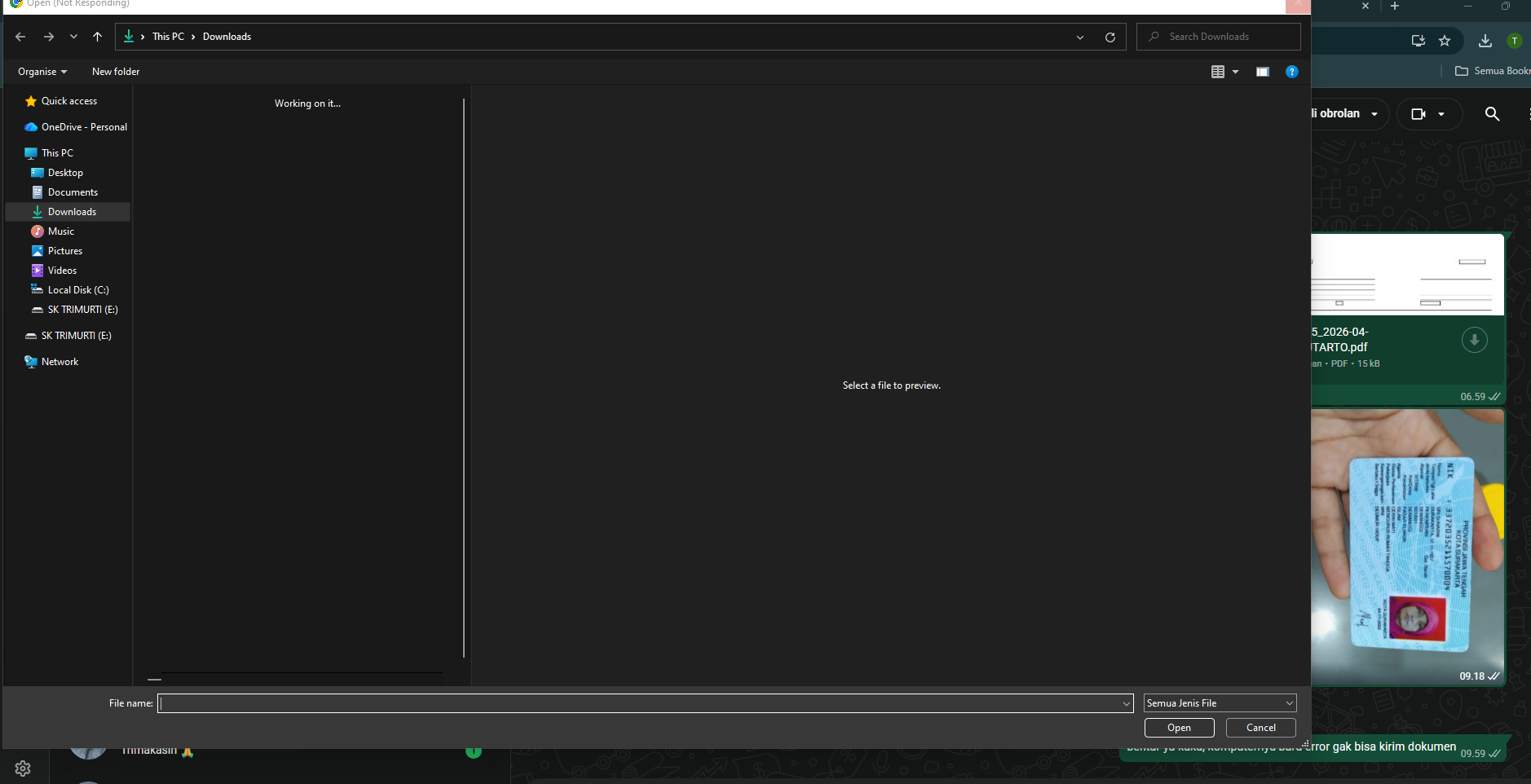Open Chrome downloads tray icon
The width and height of the screenshot is (1531, 784).
1485,41
